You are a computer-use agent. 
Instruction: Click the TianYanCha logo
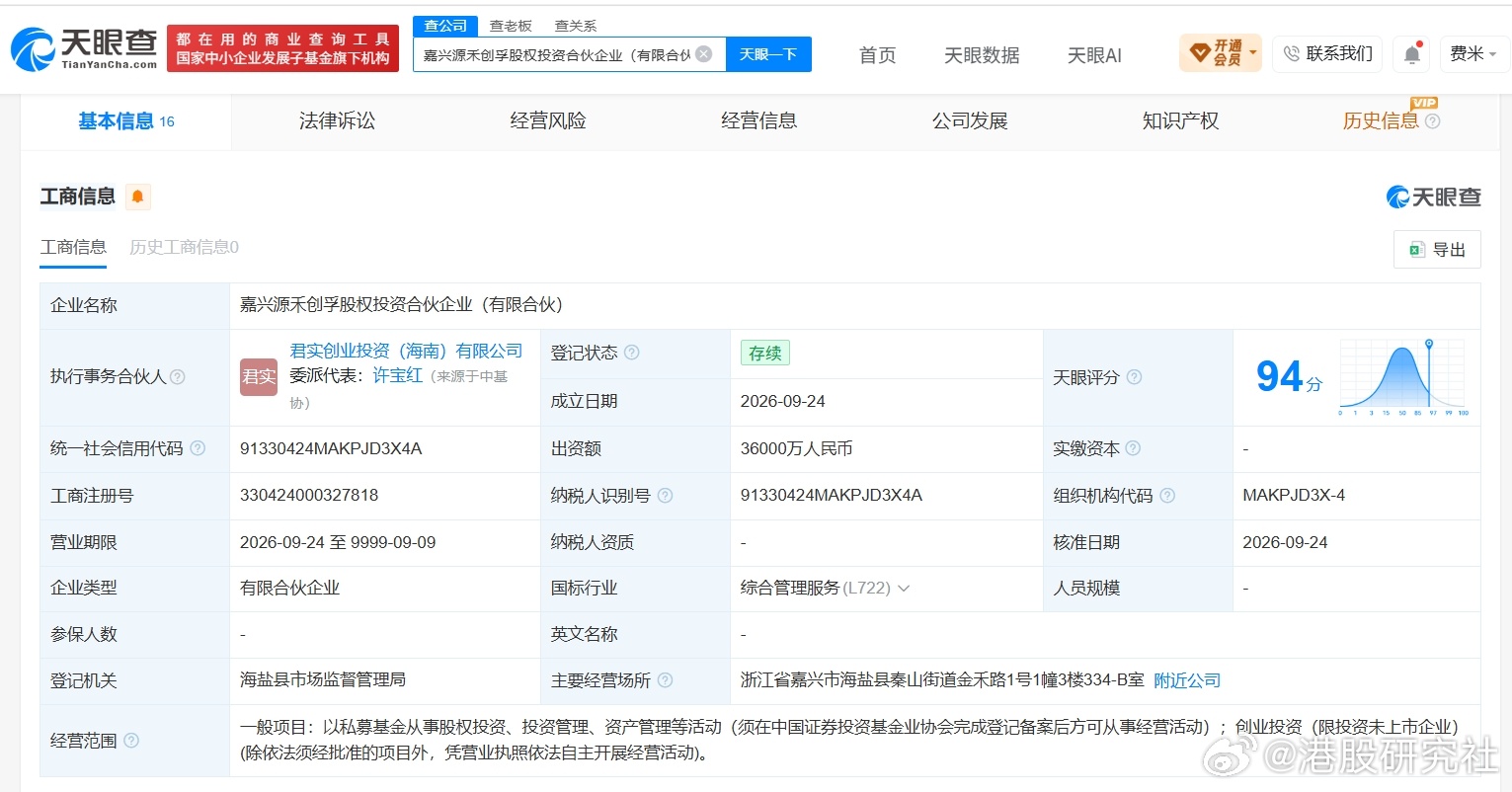click(84, 49)
